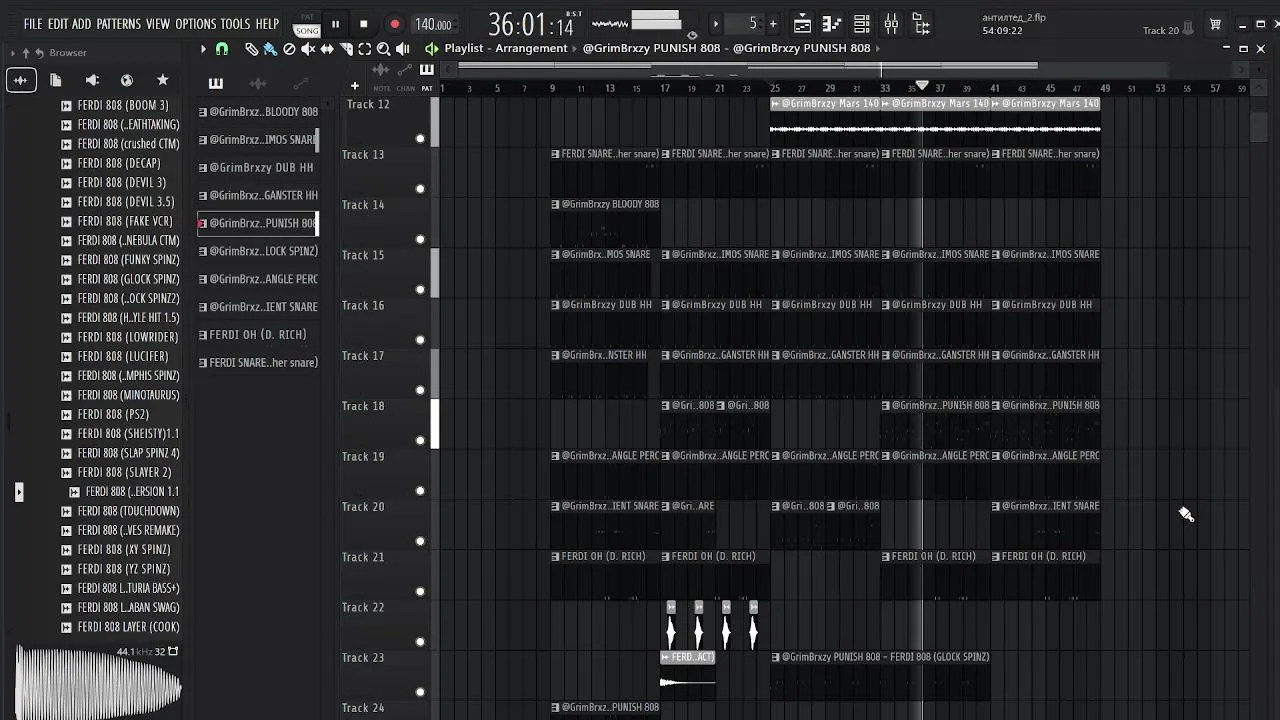Mute Track 18 using its toggle dot
Image resolution: width=1280 pixels, height=720 pixels.
coord(420,440)
